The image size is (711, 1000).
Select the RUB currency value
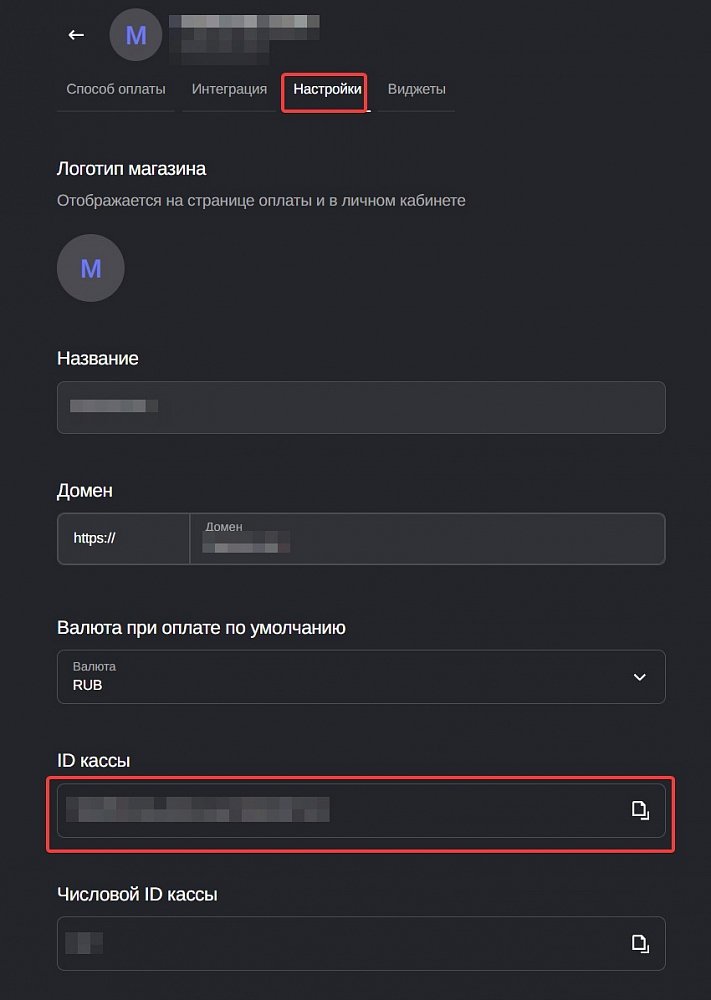point(88,685)
